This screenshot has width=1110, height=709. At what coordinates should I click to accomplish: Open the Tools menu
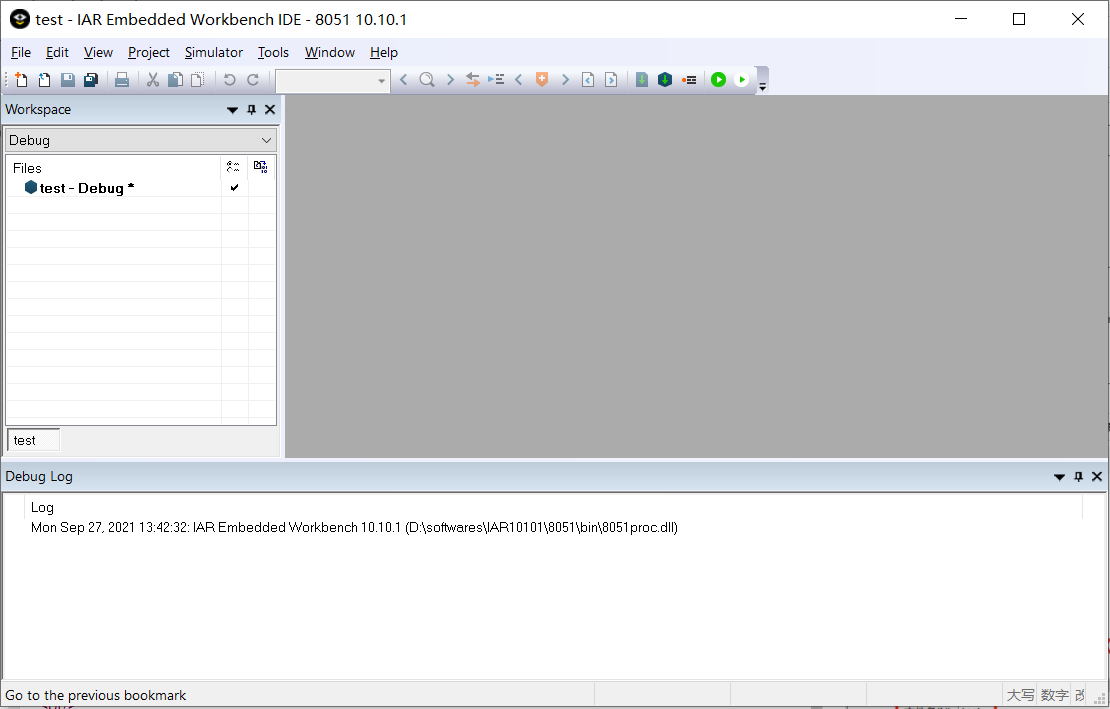(x=273, y=52)
